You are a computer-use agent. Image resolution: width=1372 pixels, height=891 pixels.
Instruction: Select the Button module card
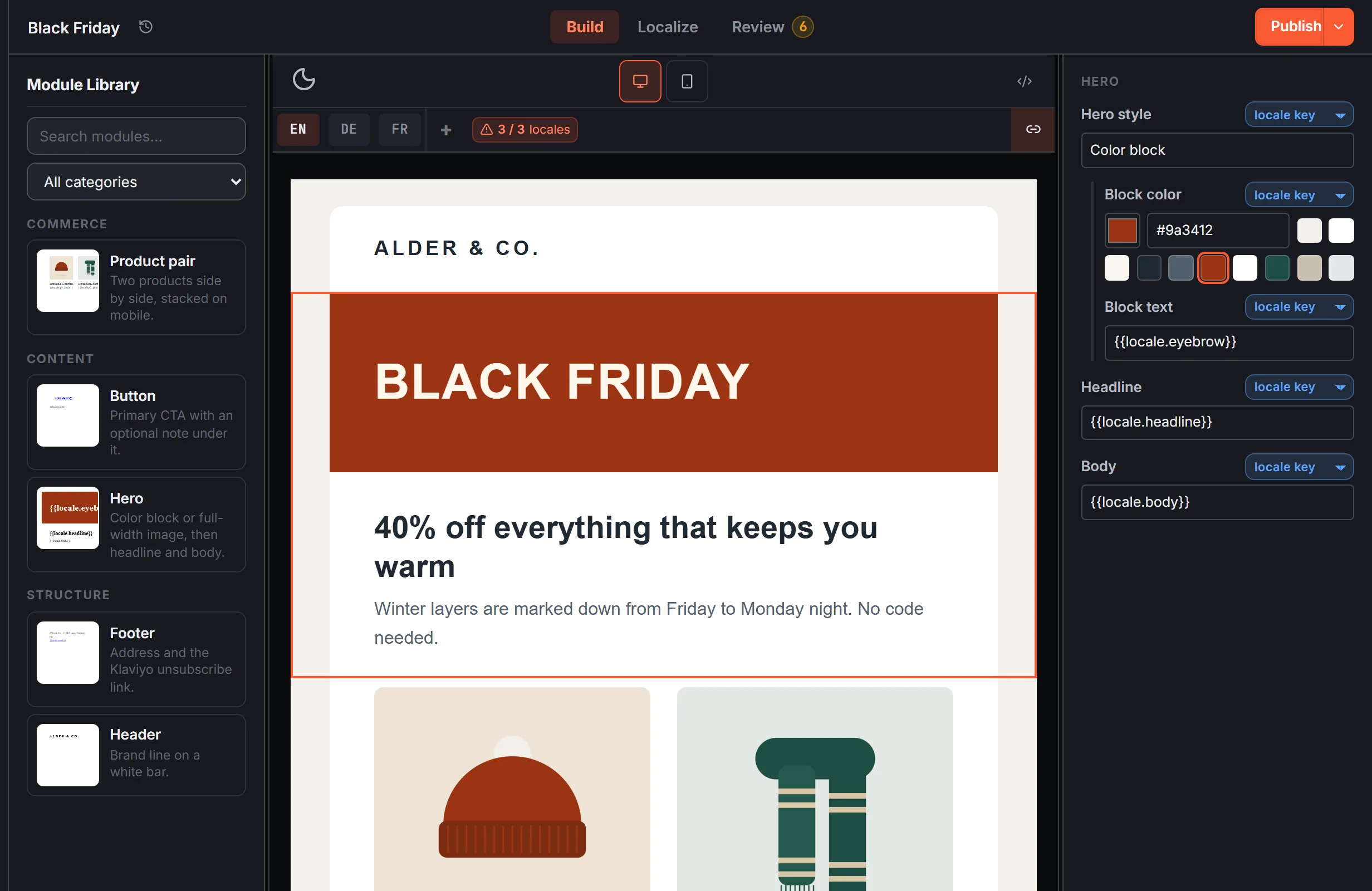click(136, 422)
